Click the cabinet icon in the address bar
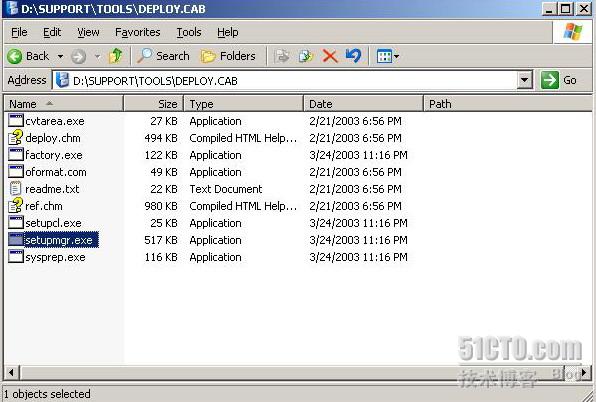 tap(62, 80)
